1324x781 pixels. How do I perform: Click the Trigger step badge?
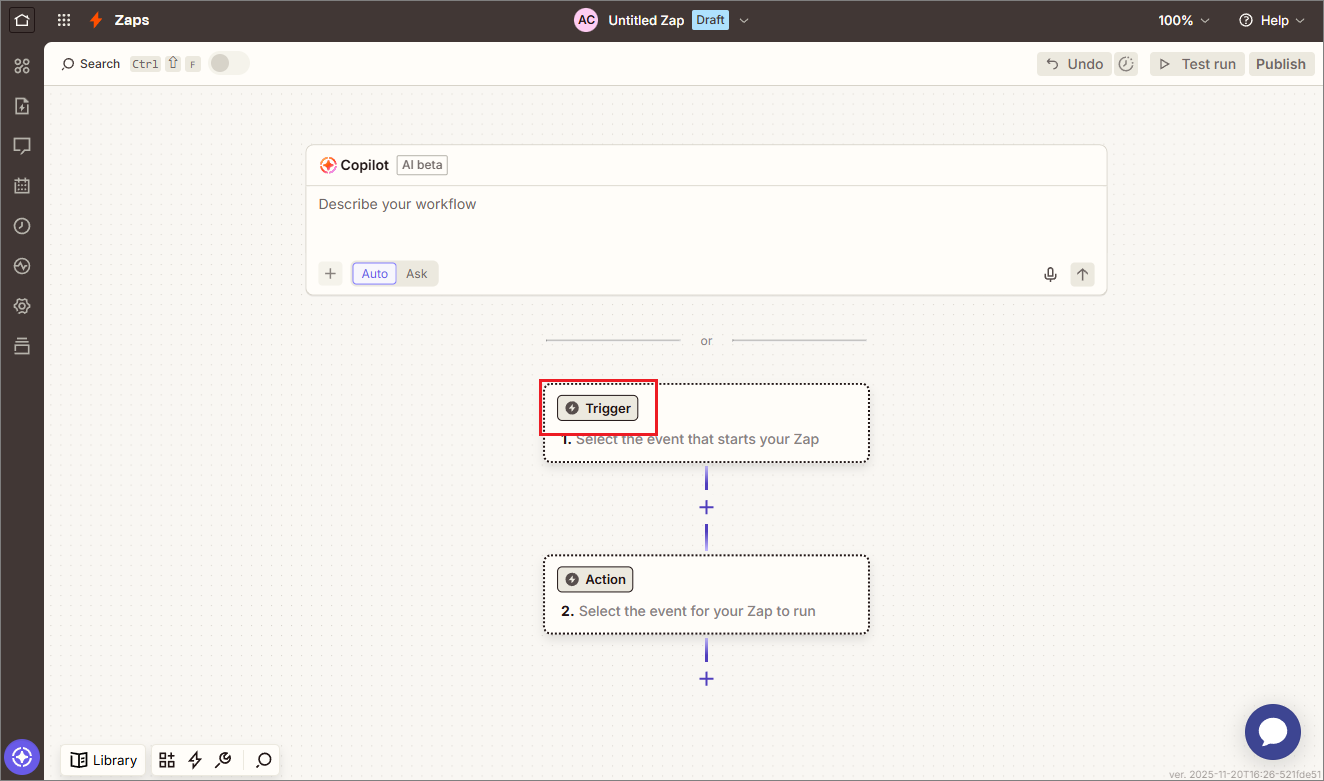click(597, 408)
